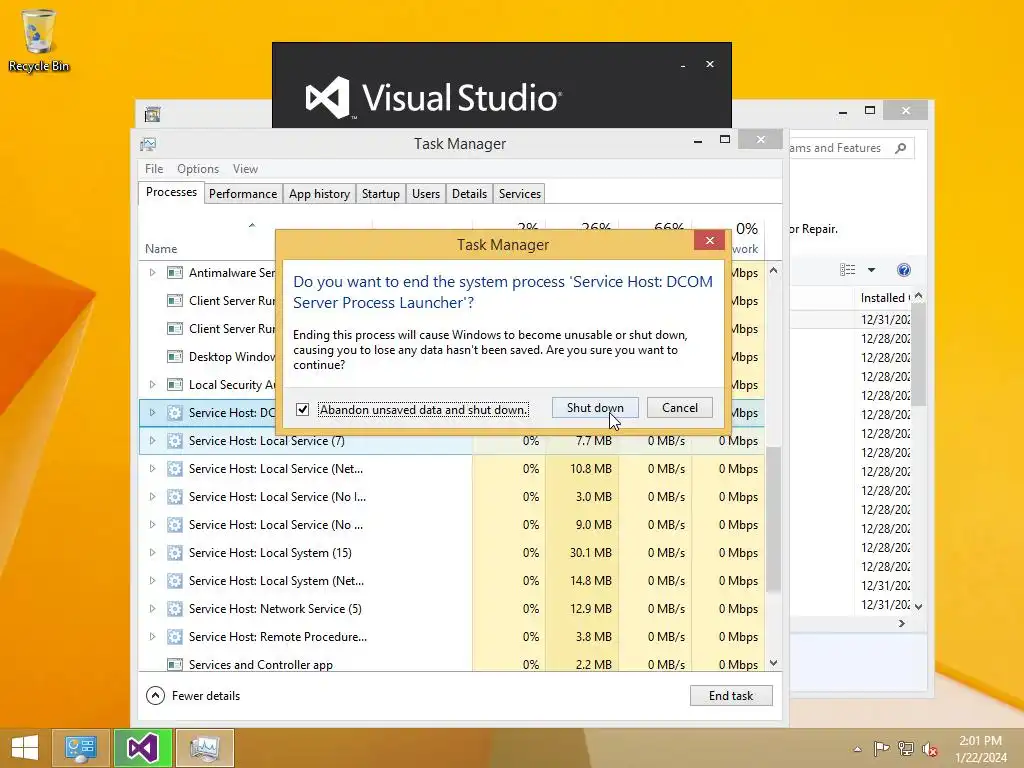Open the Options menu

point(198,168)
